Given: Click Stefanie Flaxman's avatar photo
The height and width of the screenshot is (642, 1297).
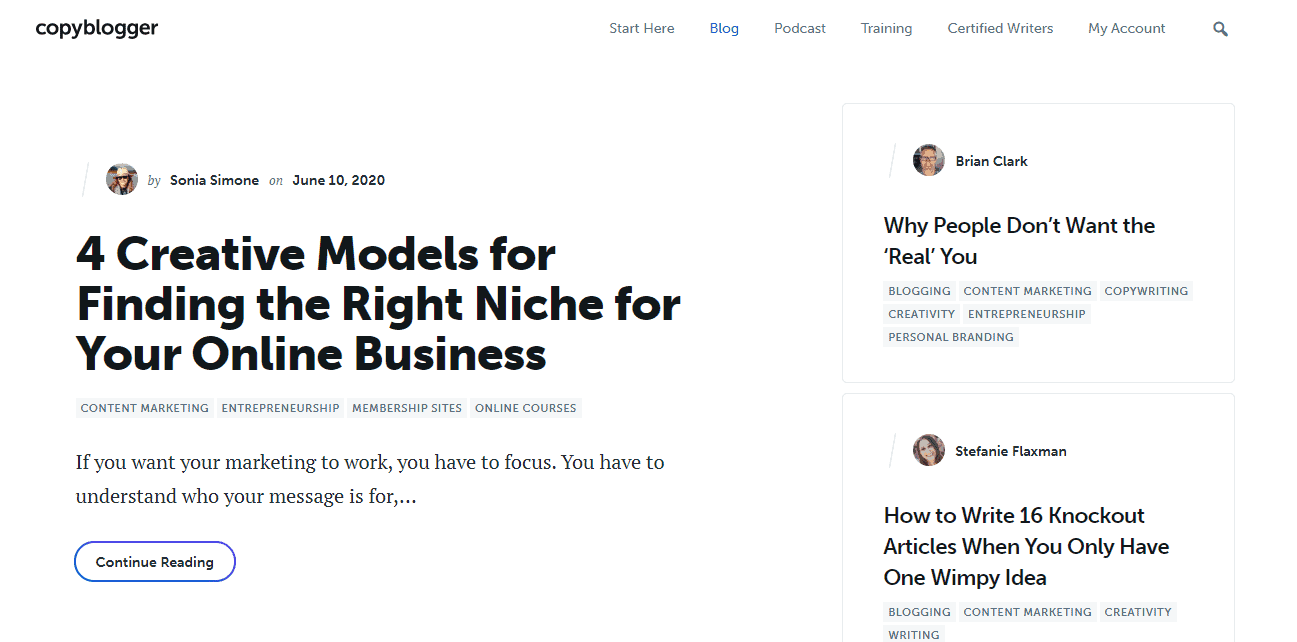Looking at the screenshot, I should coord(928,450).
